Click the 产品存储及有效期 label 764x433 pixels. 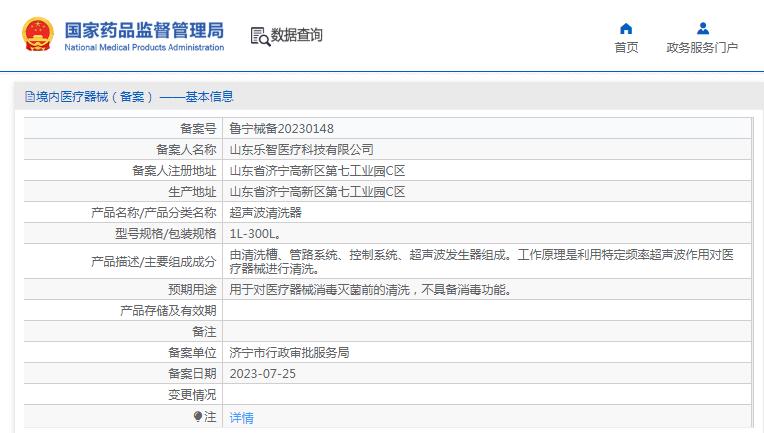point(168,311)
